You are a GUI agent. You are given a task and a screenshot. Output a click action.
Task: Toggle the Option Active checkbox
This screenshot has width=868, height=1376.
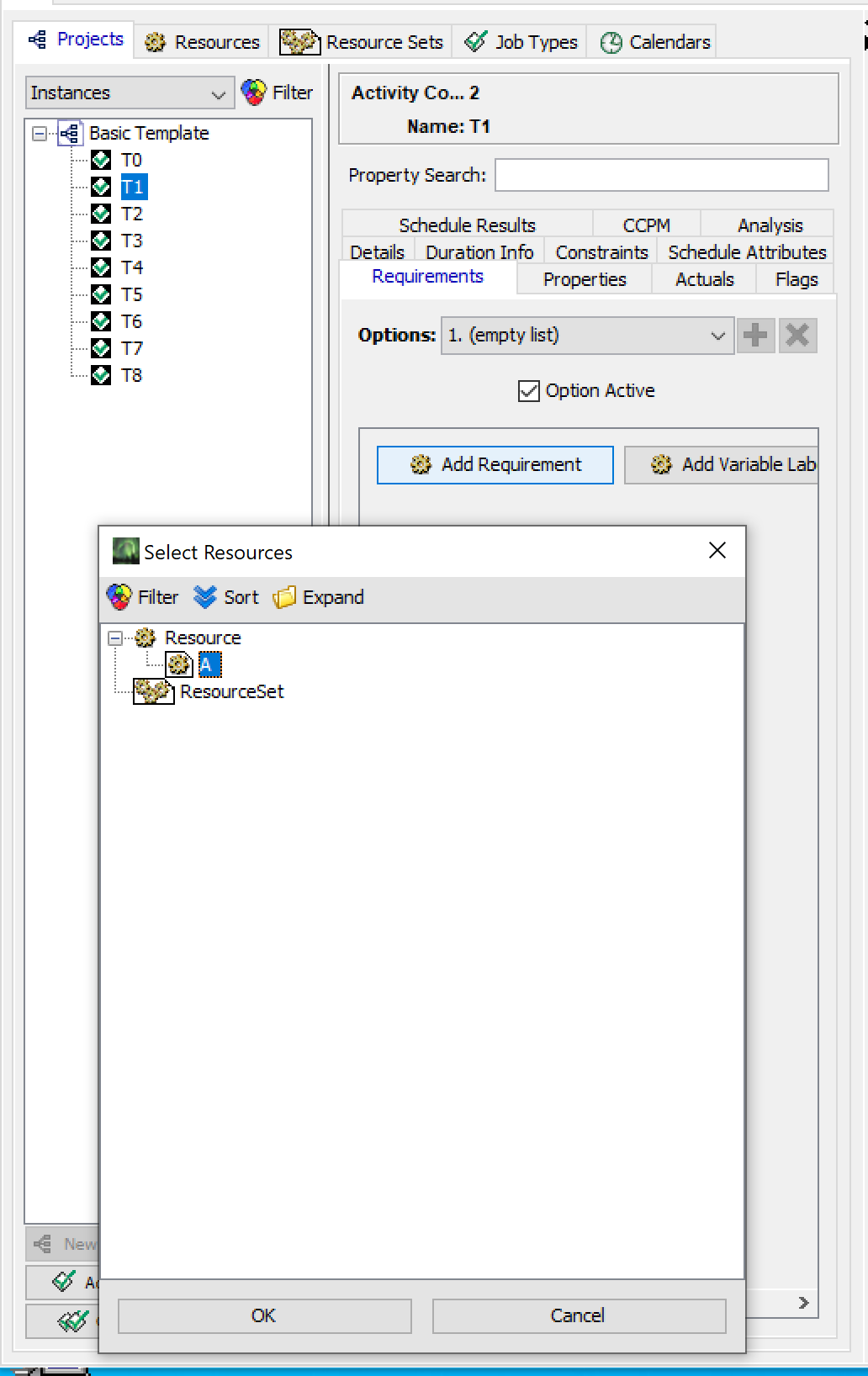pos(529,391)
